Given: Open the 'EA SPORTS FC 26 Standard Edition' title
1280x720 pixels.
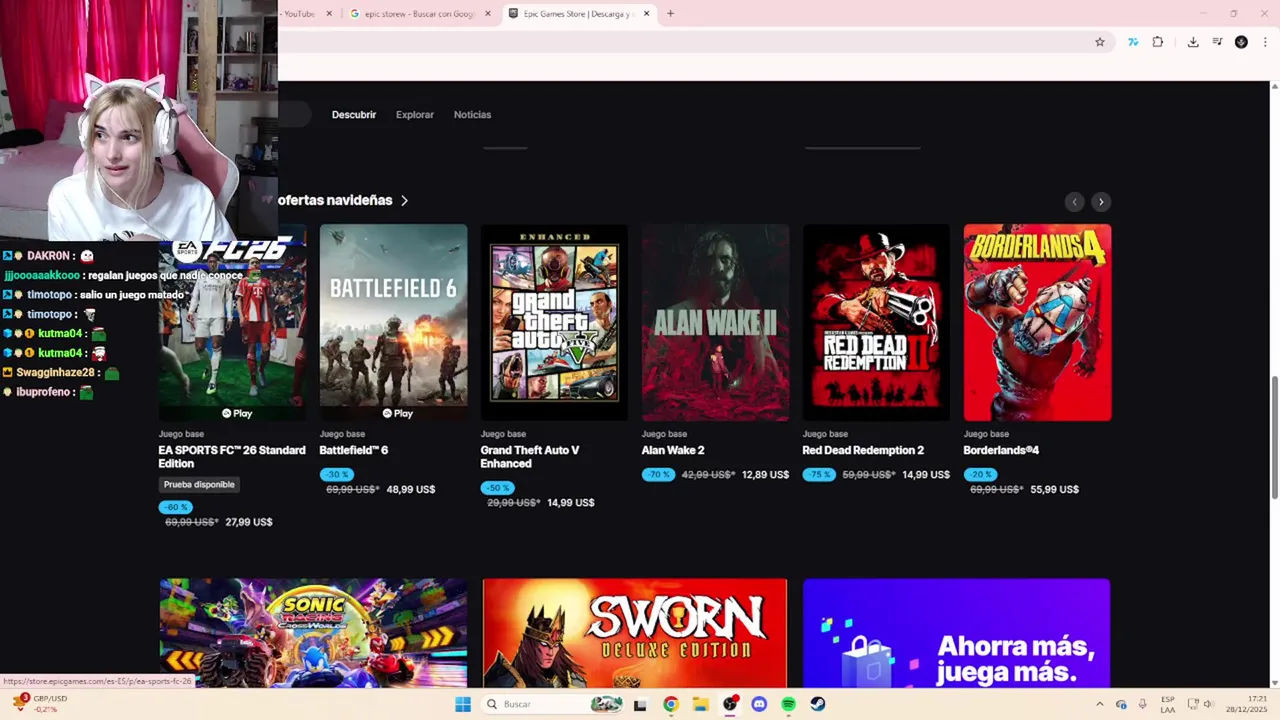Looking at the screenshot, I should tap(232, 457).
